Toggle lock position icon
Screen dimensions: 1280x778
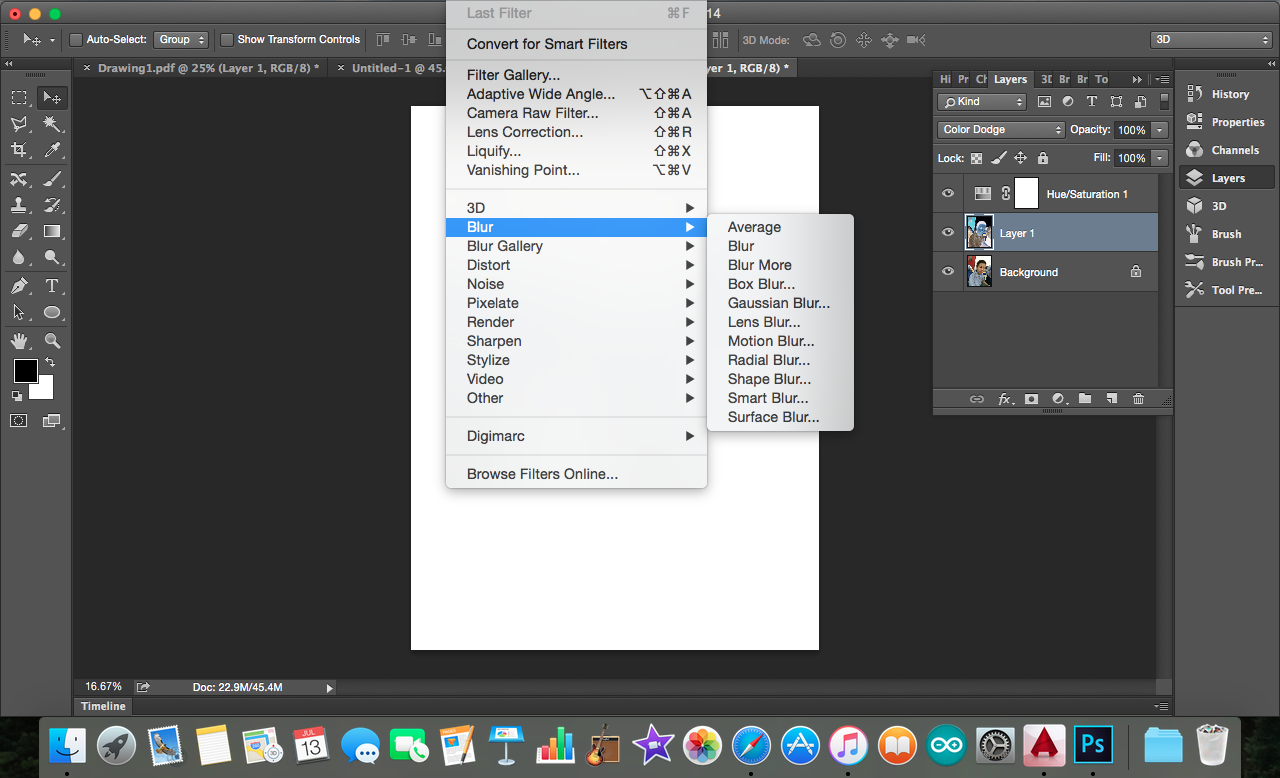click(1021, 158)
